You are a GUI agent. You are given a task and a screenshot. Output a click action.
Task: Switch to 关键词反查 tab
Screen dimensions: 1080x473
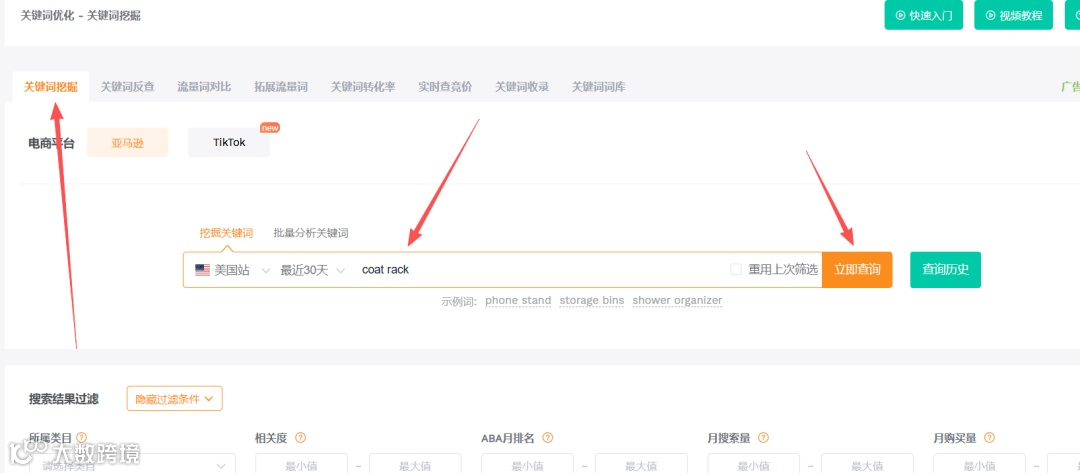[127, 87]
